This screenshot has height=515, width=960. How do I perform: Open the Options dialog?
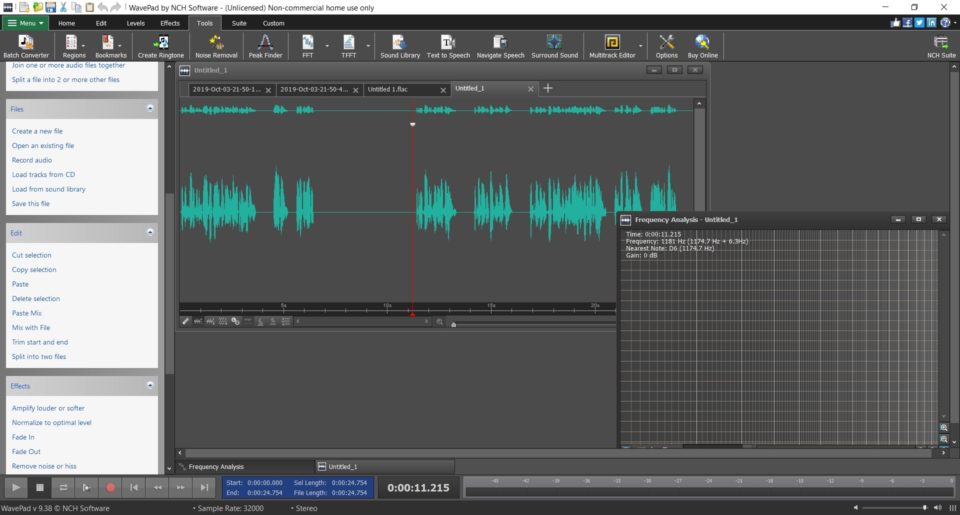(x=666, y=46)
